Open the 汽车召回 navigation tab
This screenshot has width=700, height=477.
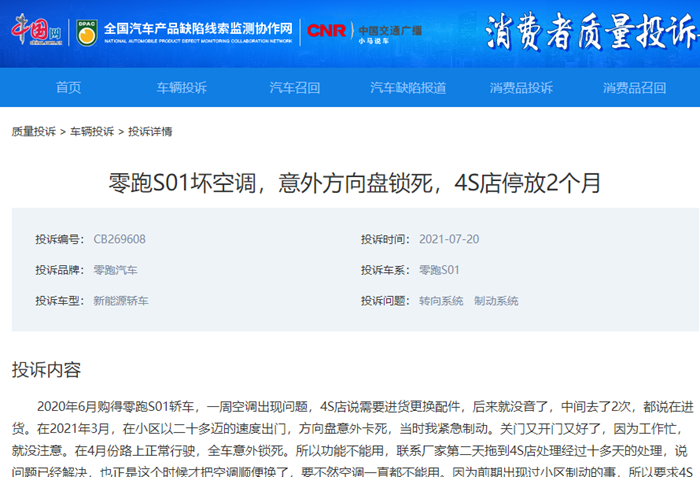(x=295, y=88)
